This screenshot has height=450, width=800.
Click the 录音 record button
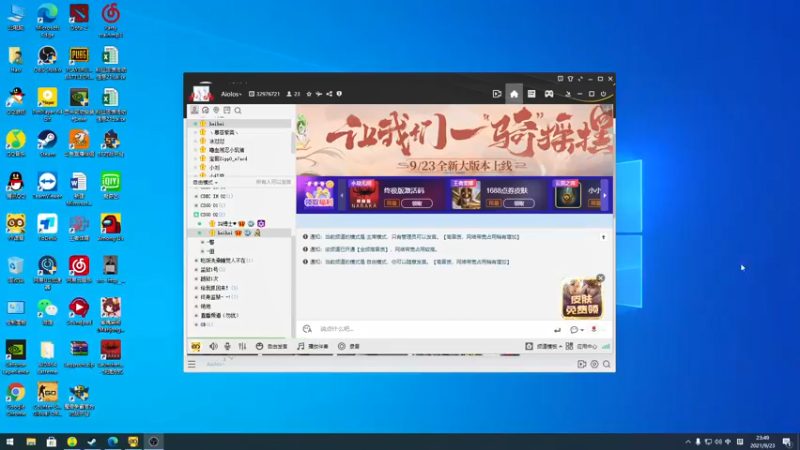[349, 346]
